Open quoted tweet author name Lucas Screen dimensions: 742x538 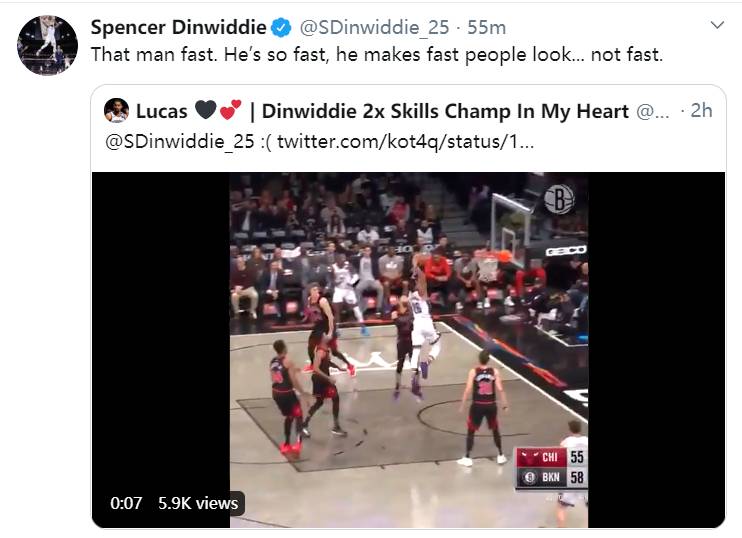(x=162, y=112)
